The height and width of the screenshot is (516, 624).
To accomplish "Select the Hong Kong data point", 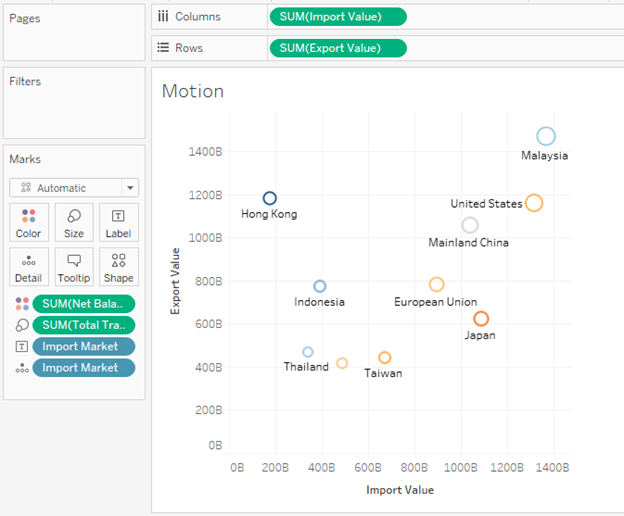I will click(269, 198).
